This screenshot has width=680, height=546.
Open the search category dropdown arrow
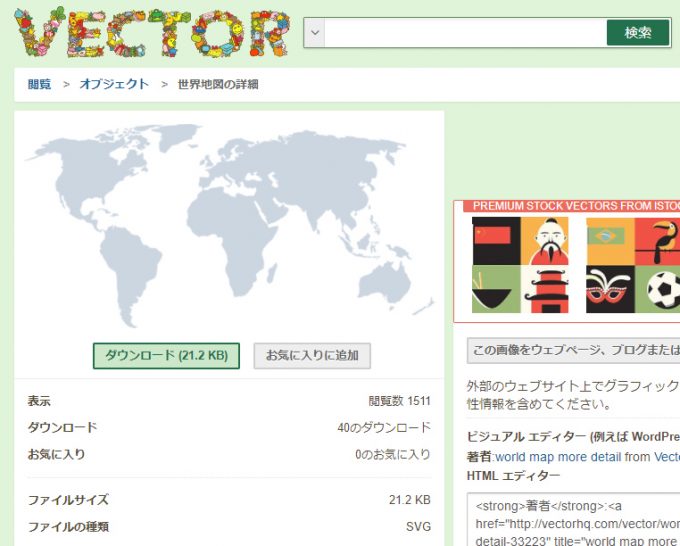[315, 33]
